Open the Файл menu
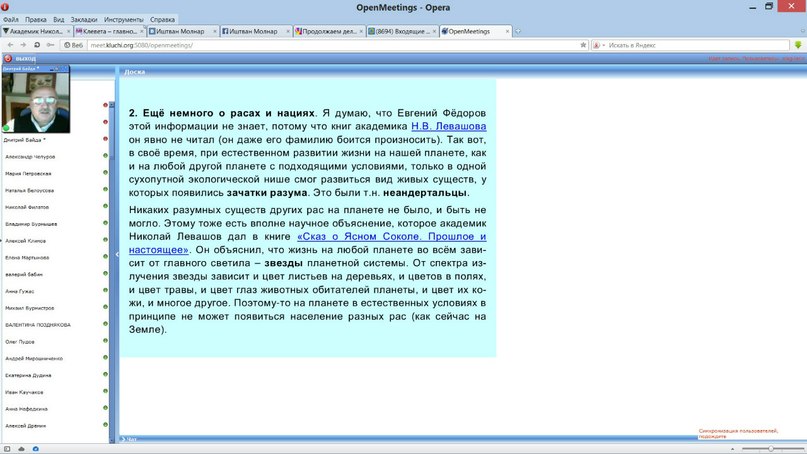This screenshot has height=454, width=807. (x=11, y=20)
